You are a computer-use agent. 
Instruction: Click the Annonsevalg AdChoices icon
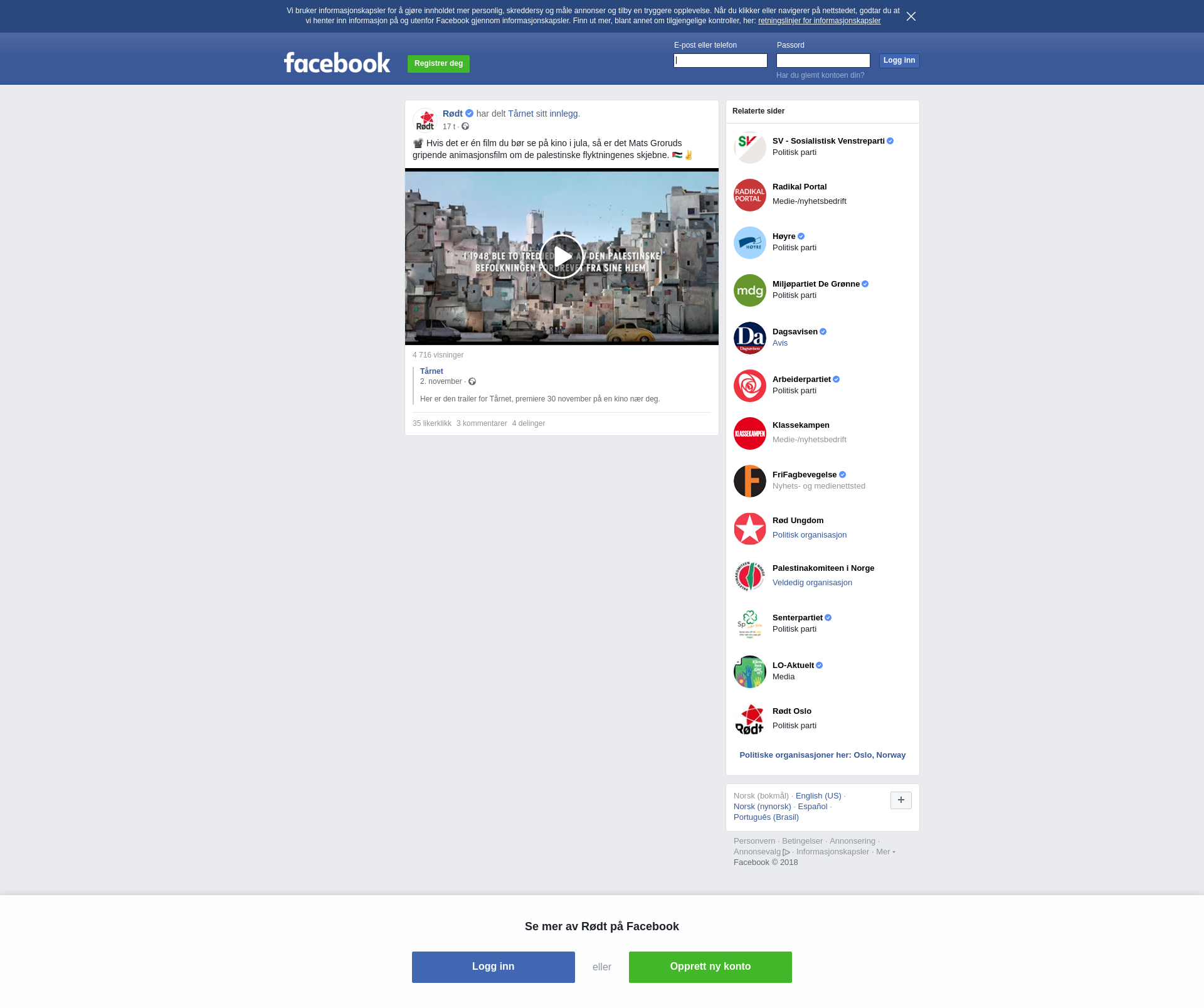786,852
